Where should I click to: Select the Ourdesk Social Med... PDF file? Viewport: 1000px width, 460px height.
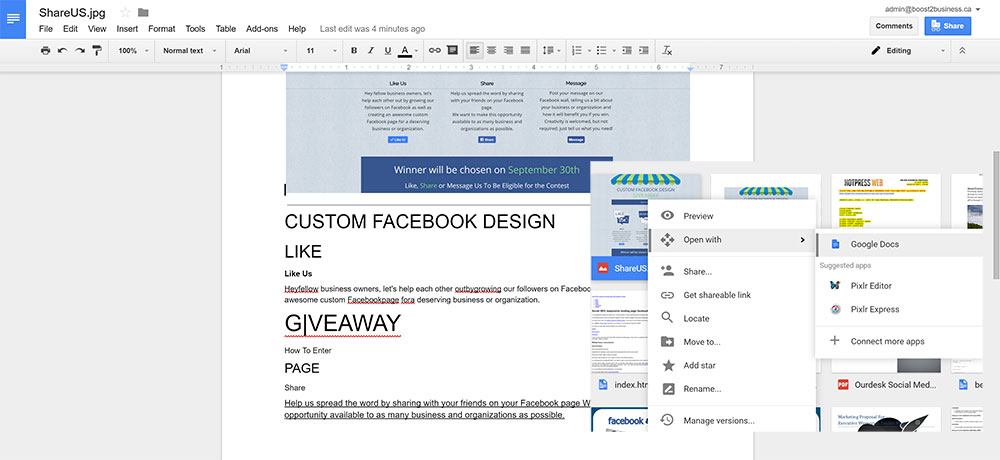[886, 385]
